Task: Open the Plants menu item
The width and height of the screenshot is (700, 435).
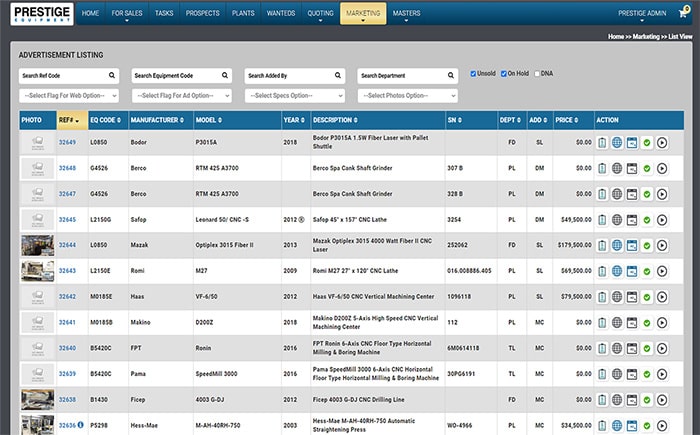Action: (243, 13)
